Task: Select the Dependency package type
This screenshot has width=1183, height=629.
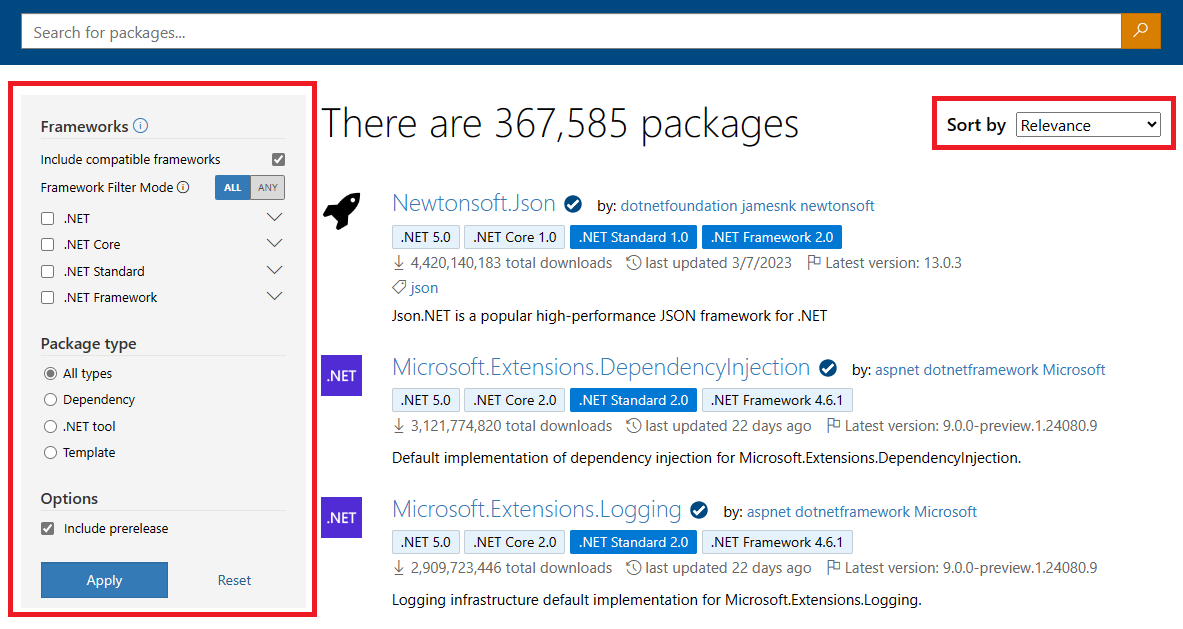Action: 49,399
